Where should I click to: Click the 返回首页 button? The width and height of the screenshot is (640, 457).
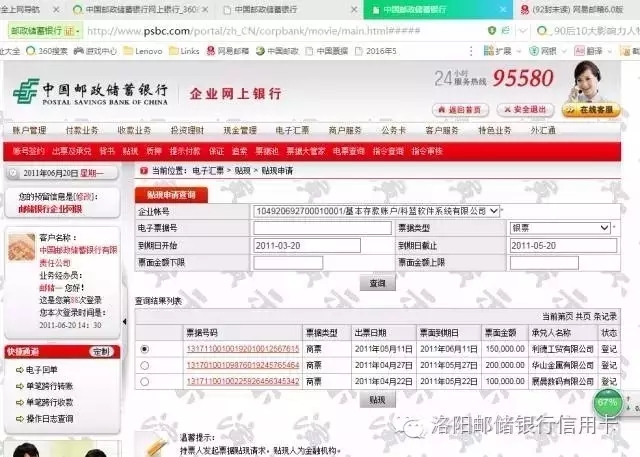pyautogui.click(x=460, y=110)
